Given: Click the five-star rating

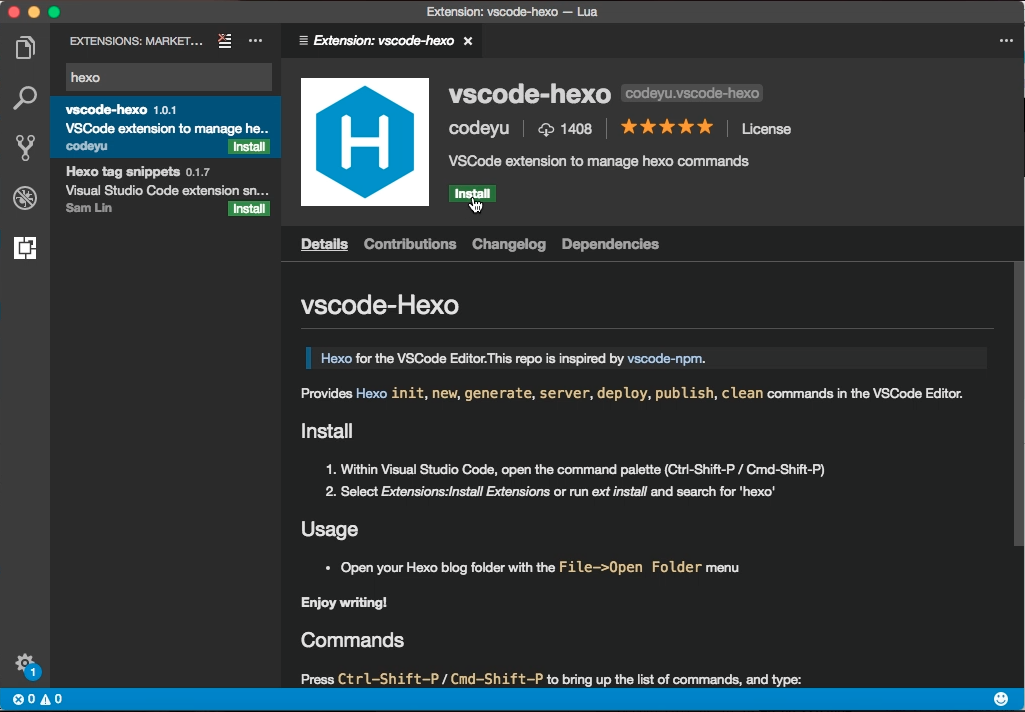Looking at the screenshot, I should click(x=667, y=127).
